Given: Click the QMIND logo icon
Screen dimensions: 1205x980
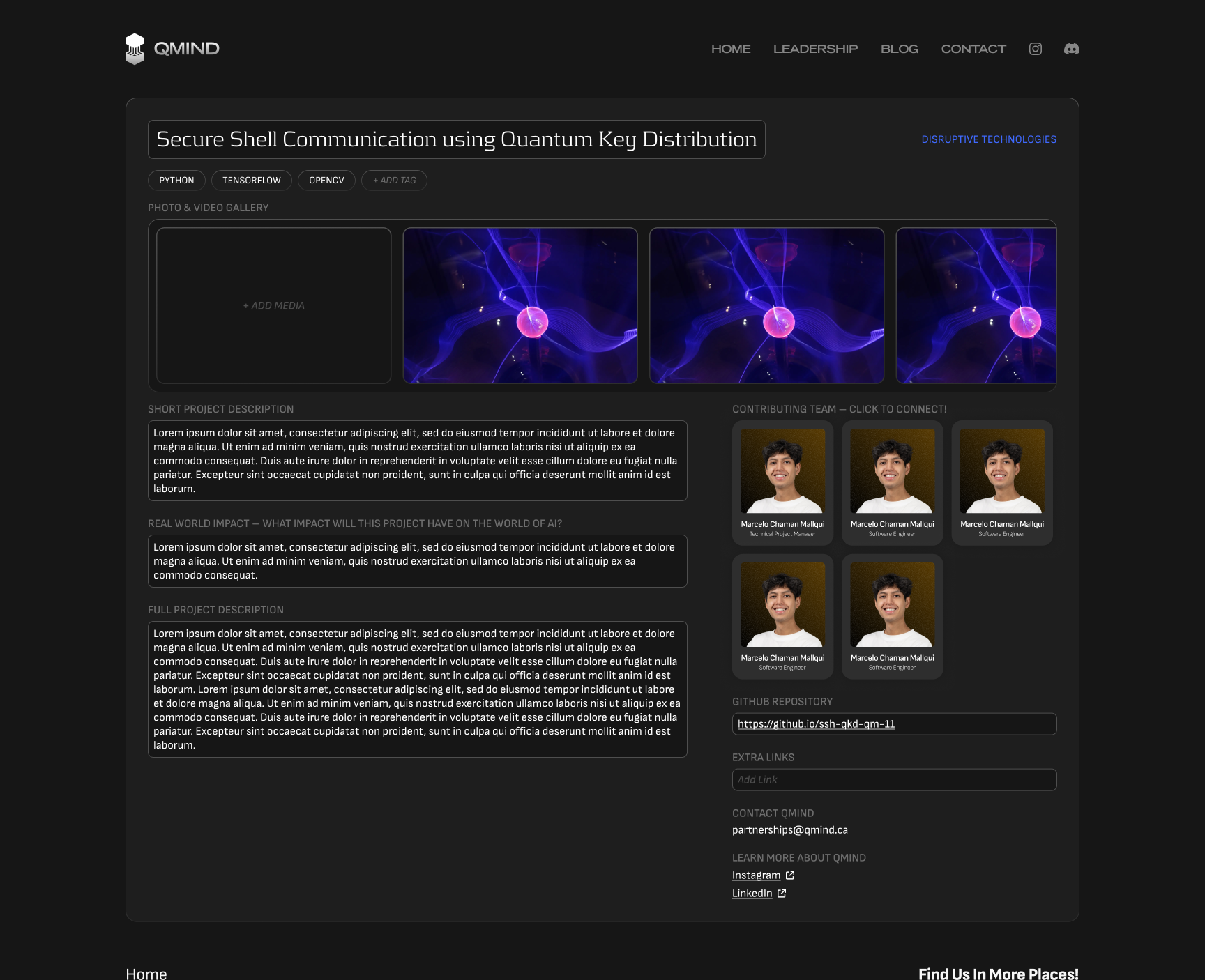Looking at the screenshot, I should point(135,49).
